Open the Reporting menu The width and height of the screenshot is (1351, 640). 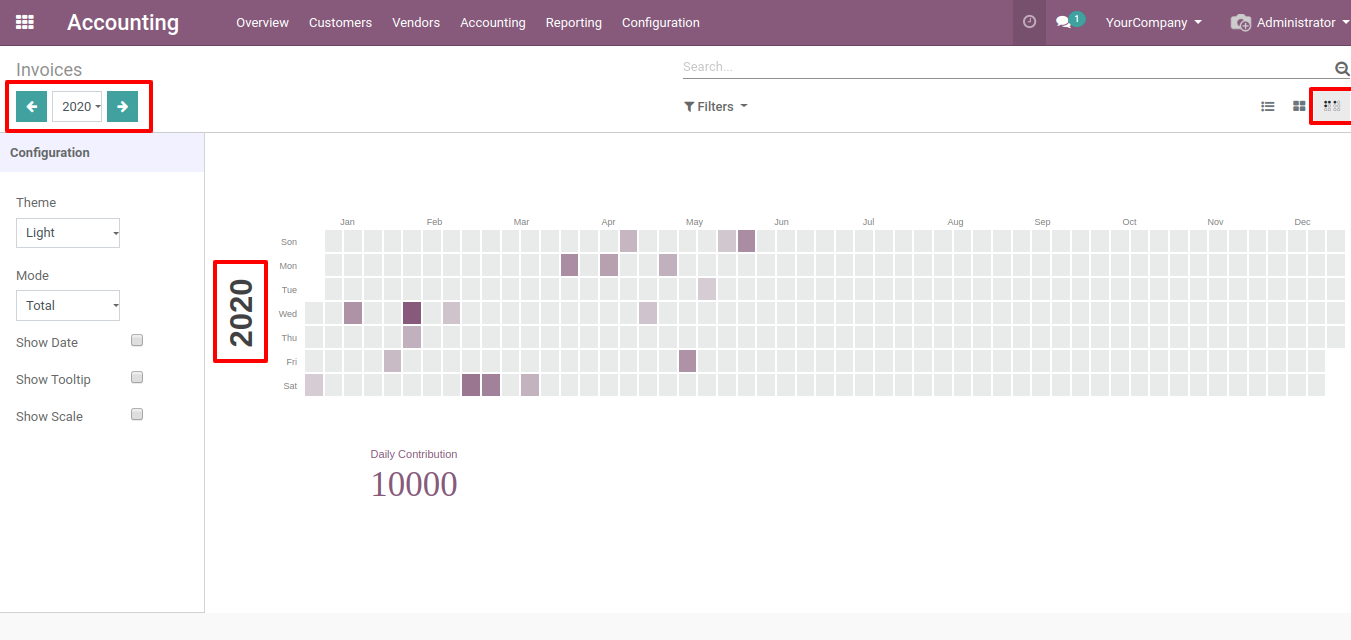point(573,22)
